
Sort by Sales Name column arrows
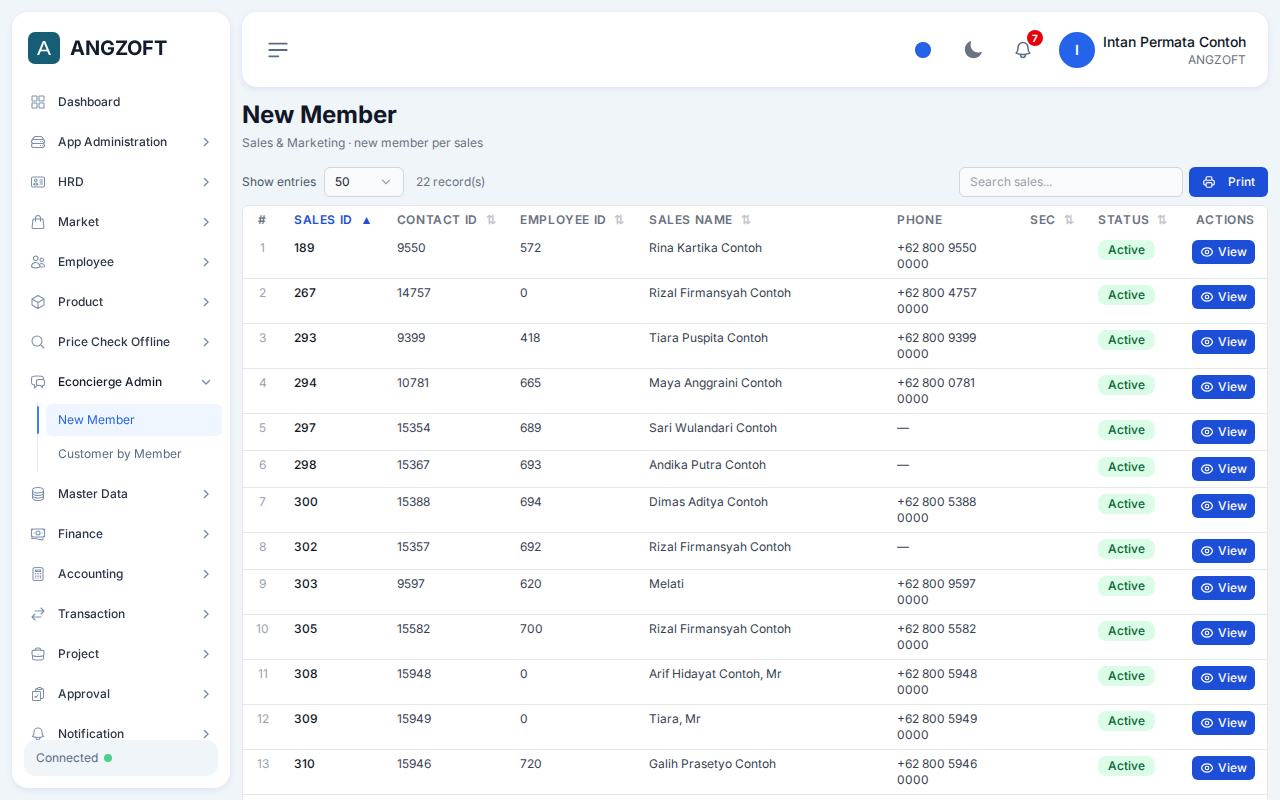point(746,220)
